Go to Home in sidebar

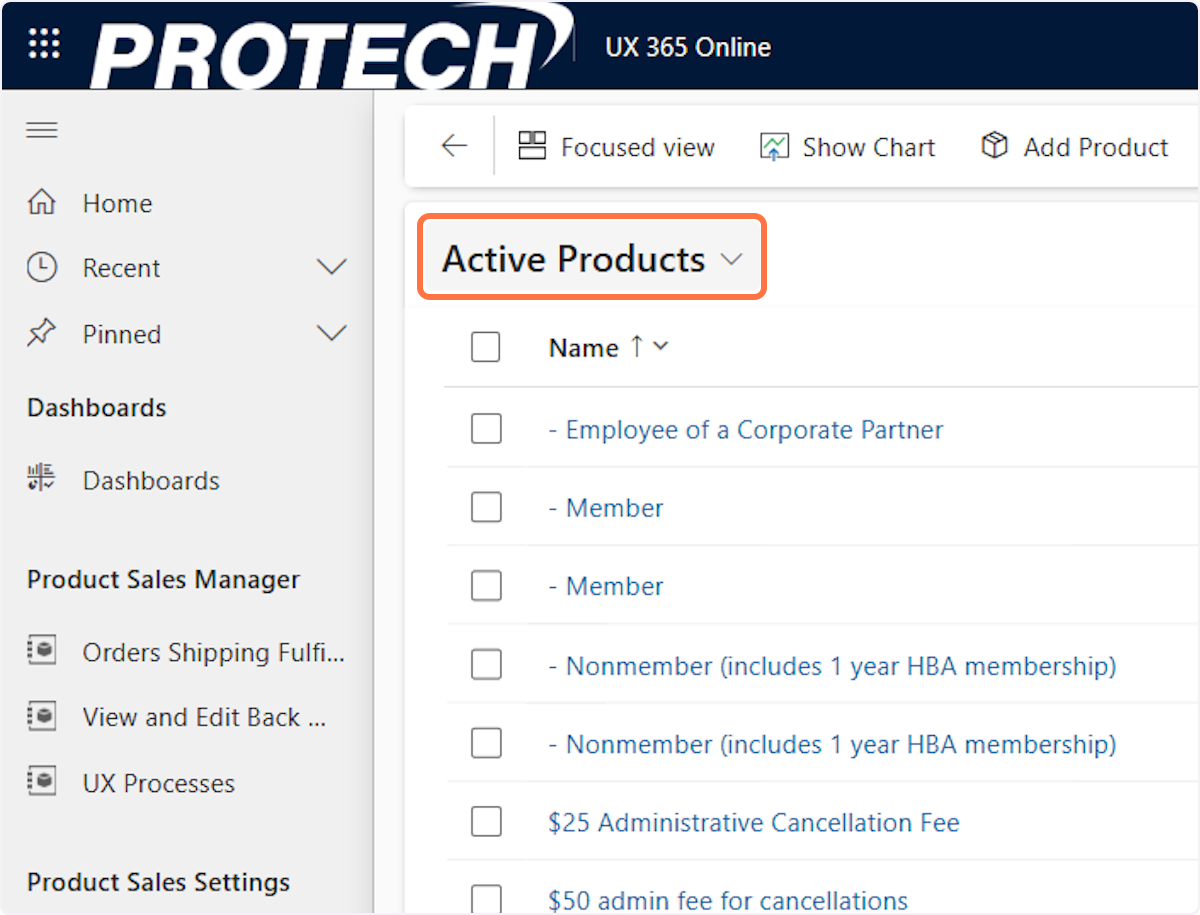pos(117,204)
